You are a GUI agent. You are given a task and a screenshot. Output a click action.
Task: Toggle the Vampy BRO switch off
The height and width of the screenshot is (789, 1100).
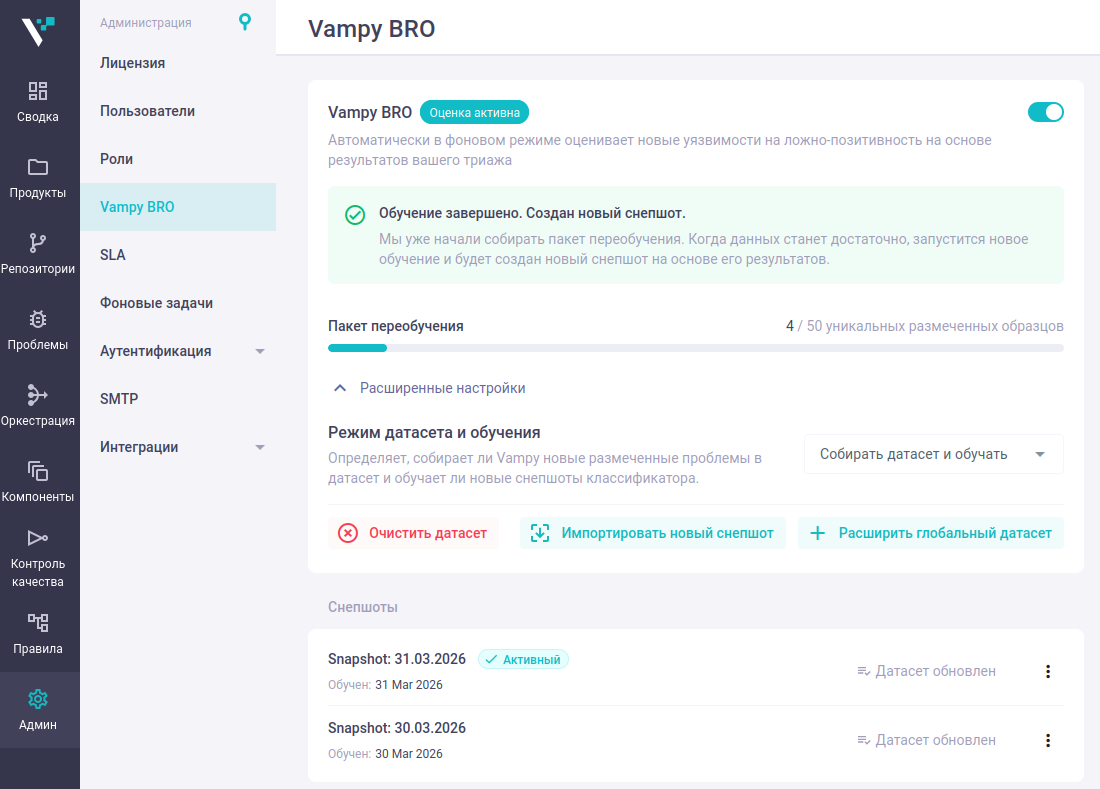tap(1045, 112)
